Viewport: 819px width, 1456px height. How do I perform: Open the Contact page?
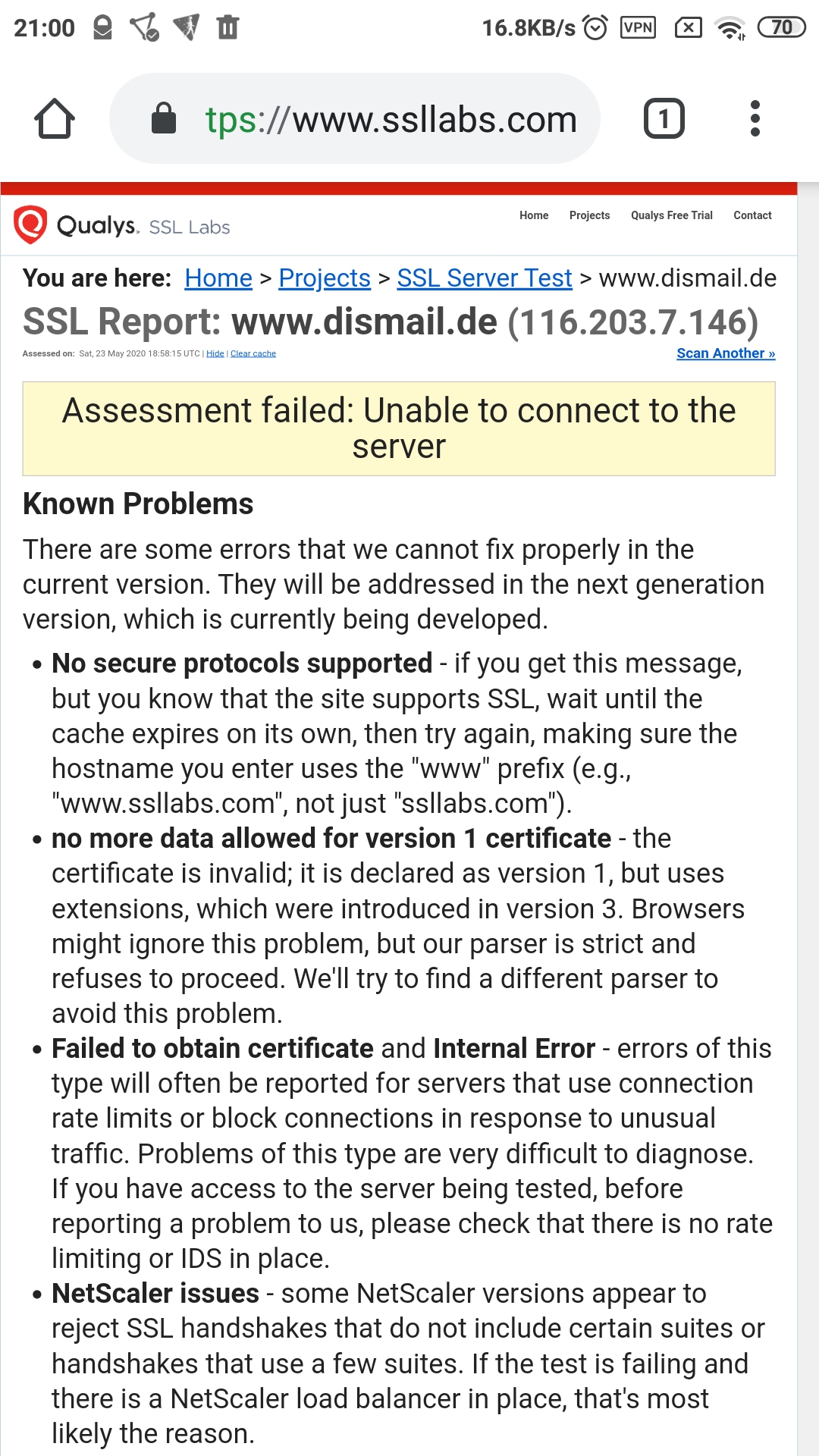(752, 215)
